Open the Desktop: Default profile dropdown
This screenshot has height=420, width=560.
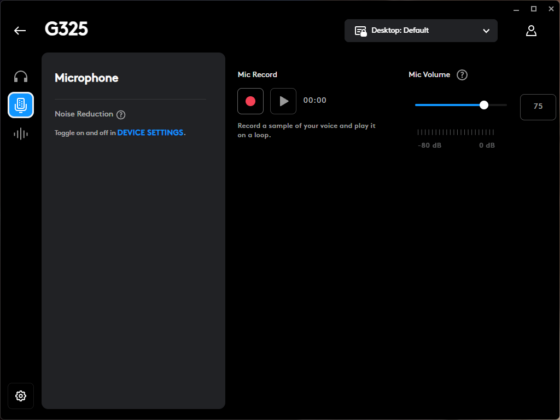pyautogui.click(x=421, y=31)
